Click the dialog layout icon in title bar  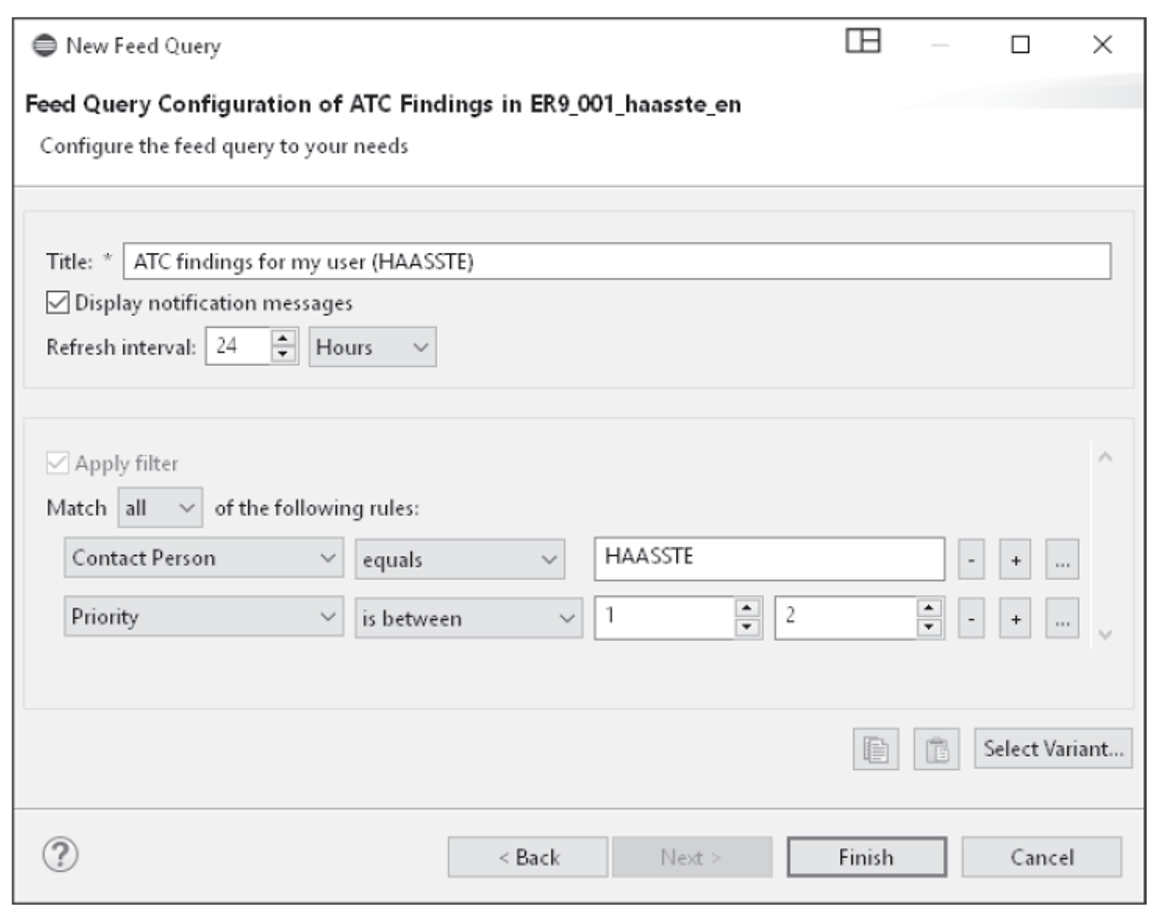pyautogui.click(x=862, y=42)
